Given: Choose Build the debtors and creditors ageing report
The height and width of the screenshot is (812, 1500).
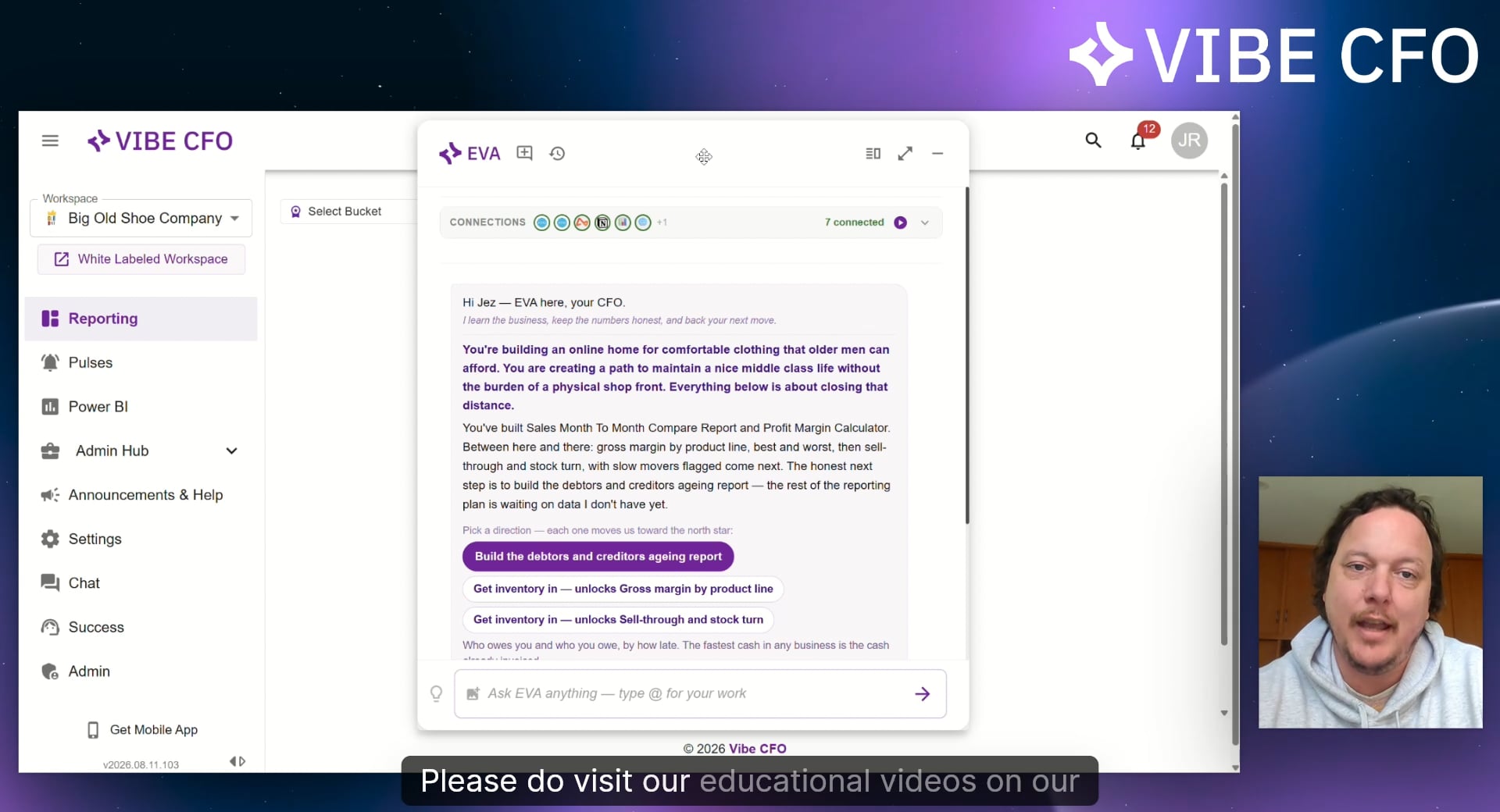Looking at the screenshot, I should click(598, 557).
